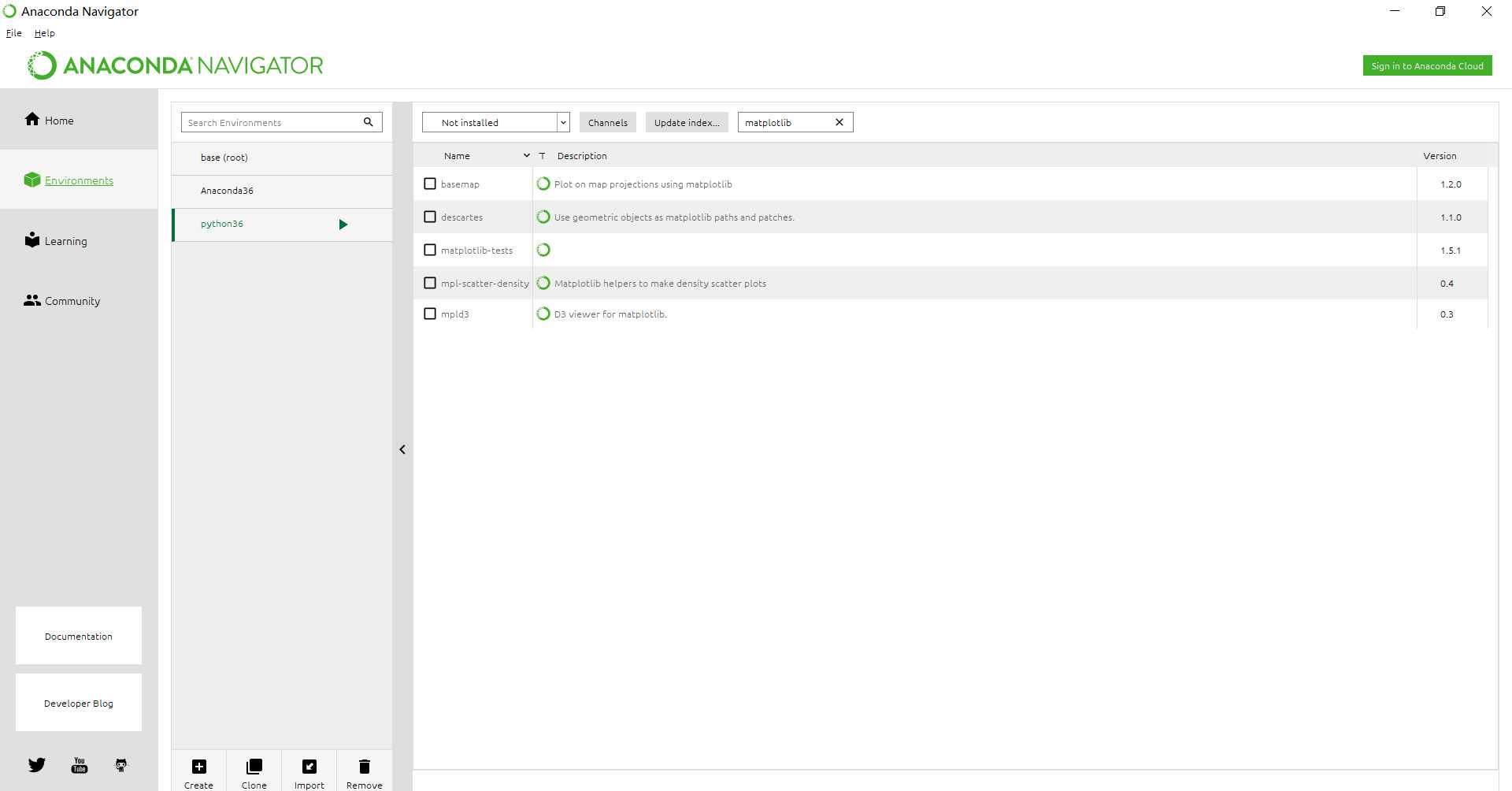This screenshot has width=1512, height=791.
Task: Click the 'D3 viewer for matplotlib.' description
Action: (x=610, y=314)
